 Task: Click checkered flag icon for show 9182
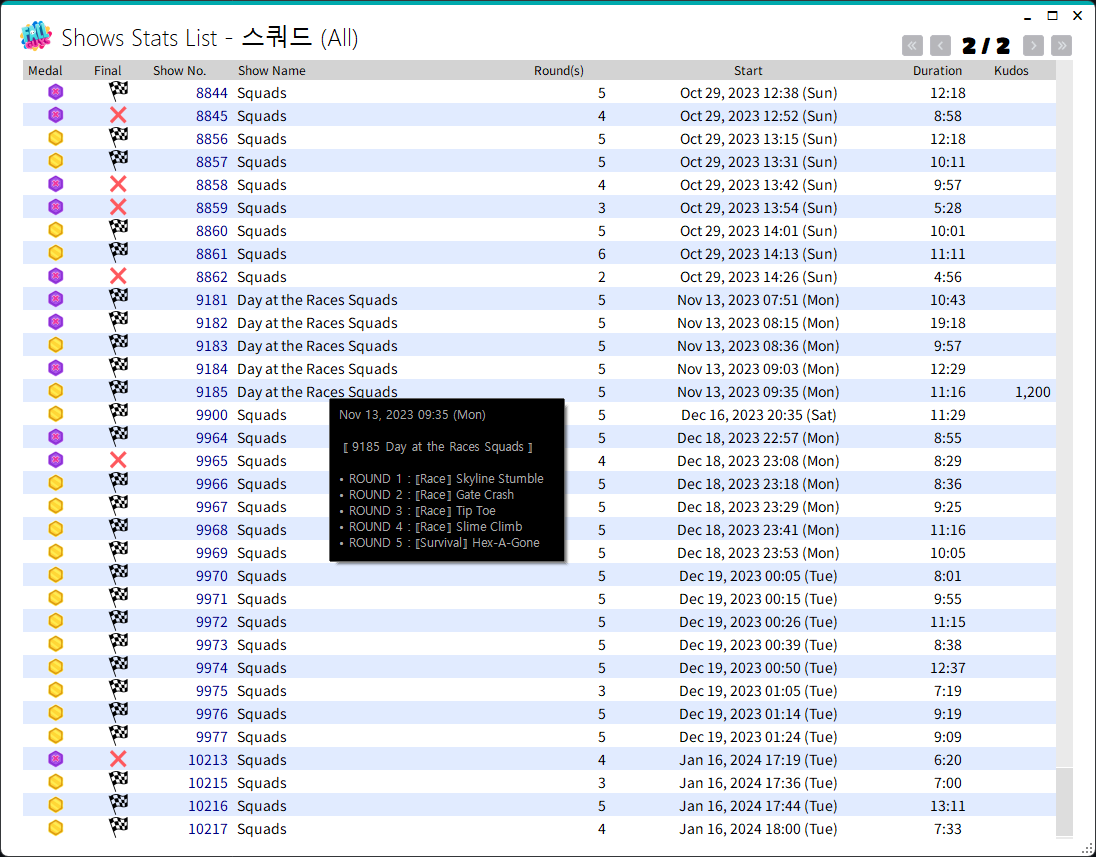(118, 322)
